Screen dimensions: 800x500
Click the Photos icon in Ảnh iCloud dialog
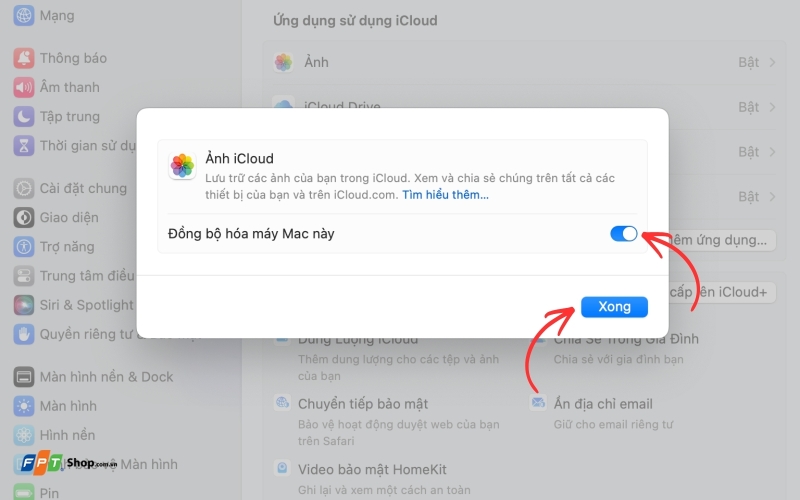click(x=182, y=166)
